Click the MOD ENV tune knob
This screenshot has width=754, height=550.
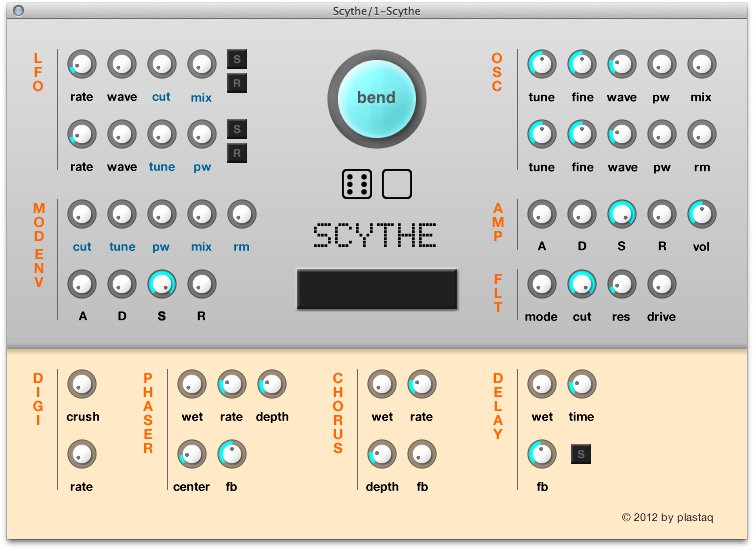[x=122, y=214]
